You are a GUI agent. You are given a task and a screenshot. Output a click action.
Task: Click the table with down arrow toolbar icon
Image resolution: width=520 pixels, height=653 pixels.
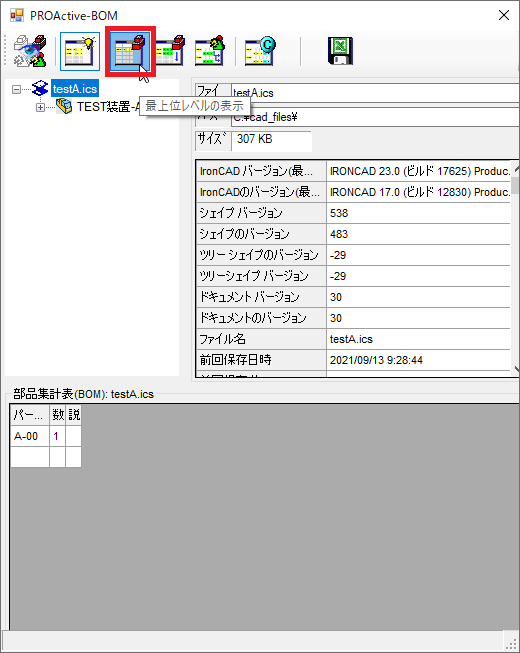(171, 51)
